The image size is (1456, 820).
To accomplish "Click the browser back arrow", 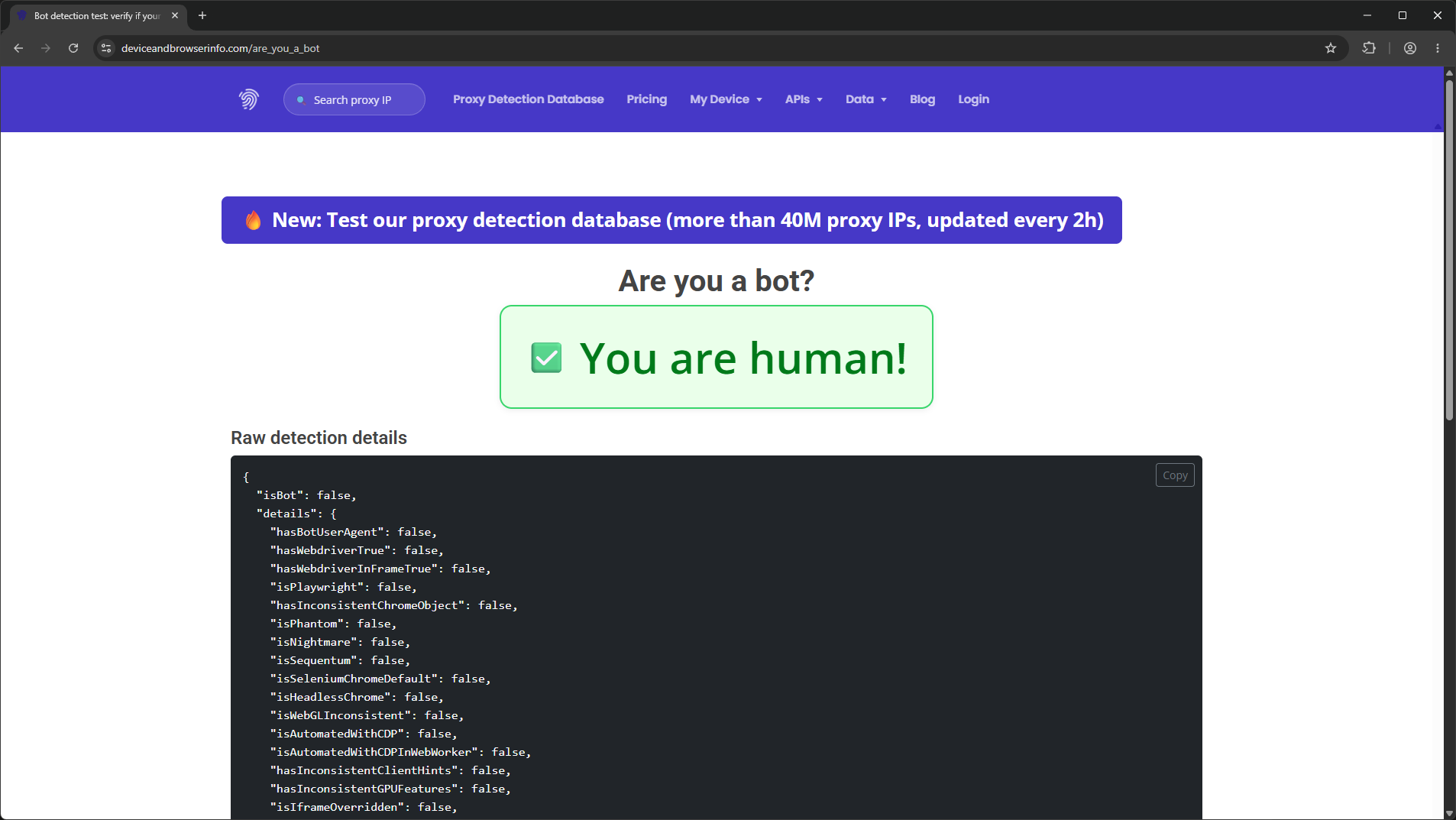I will (x=18, y=48).
